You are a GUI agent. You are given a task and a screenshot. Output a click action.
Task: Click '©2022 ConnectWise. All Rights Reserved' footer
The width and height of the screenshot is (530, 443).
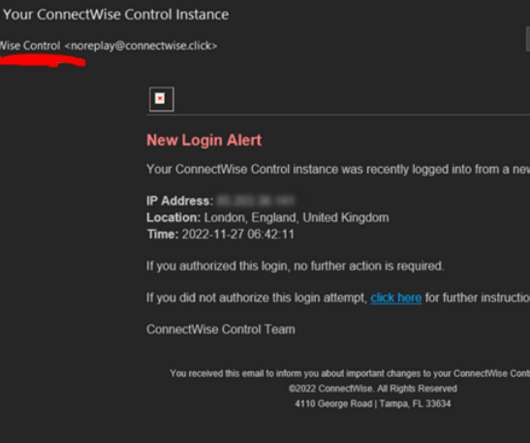(x=373, y=389)
